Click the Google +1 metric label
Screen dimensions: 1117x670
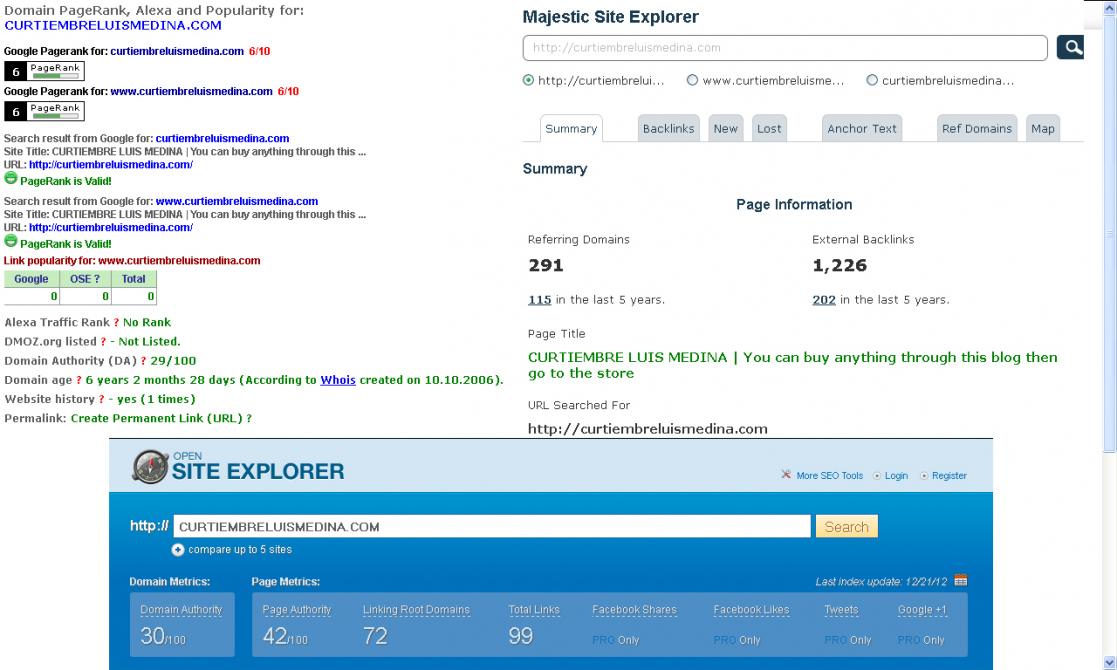point(922,610)
